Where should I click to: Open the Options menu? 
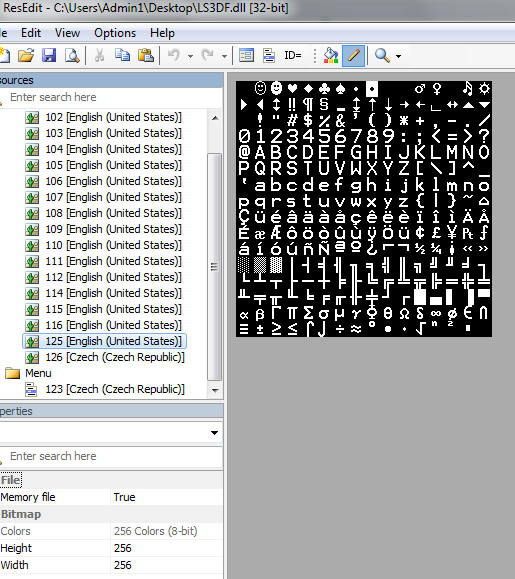115,33
